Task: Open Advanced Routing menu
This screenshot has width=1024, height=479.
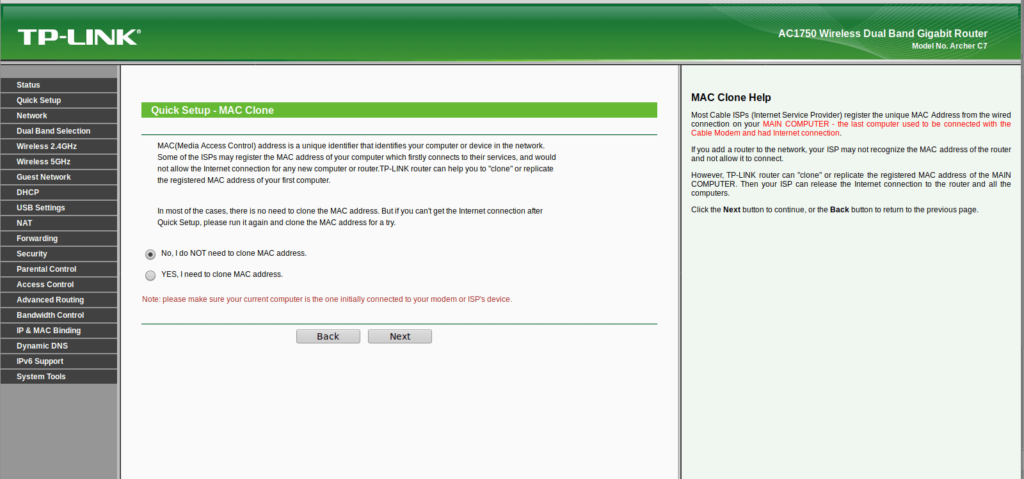Action: (59, 300)
